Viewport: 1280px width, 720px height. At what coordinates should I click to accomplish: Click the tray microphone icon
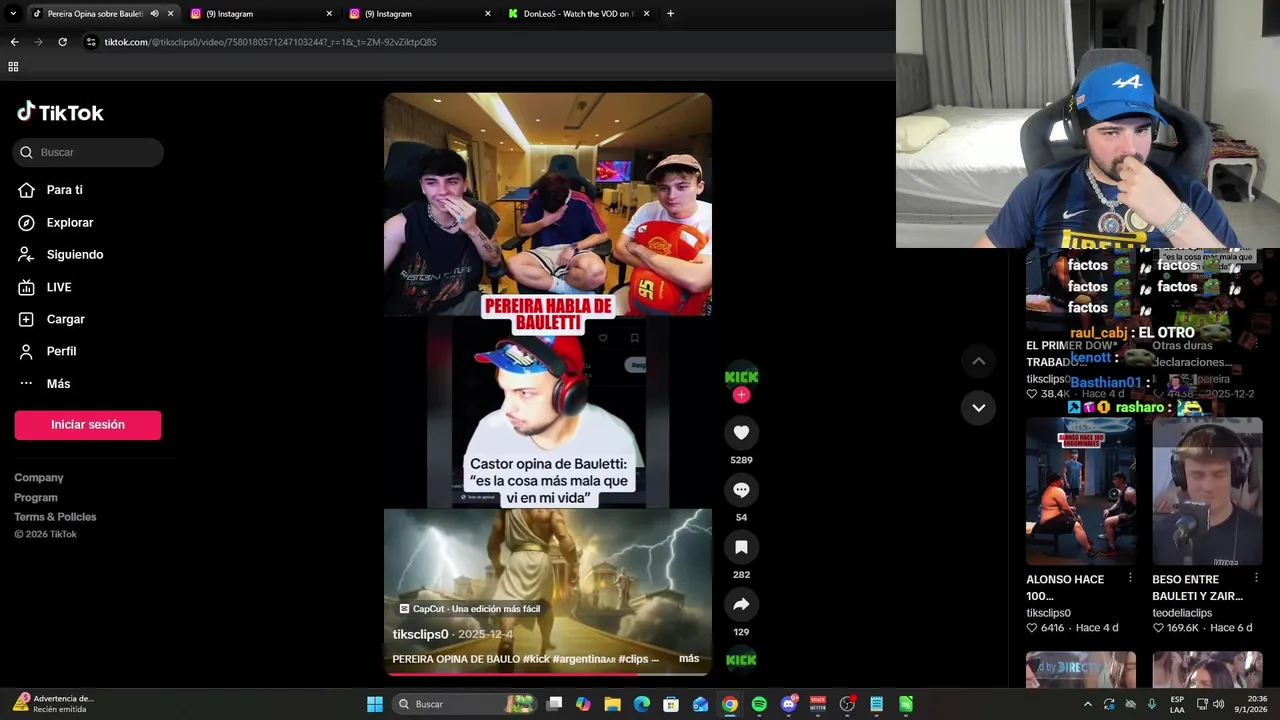pyautogui.click(x=1152, y=704)
